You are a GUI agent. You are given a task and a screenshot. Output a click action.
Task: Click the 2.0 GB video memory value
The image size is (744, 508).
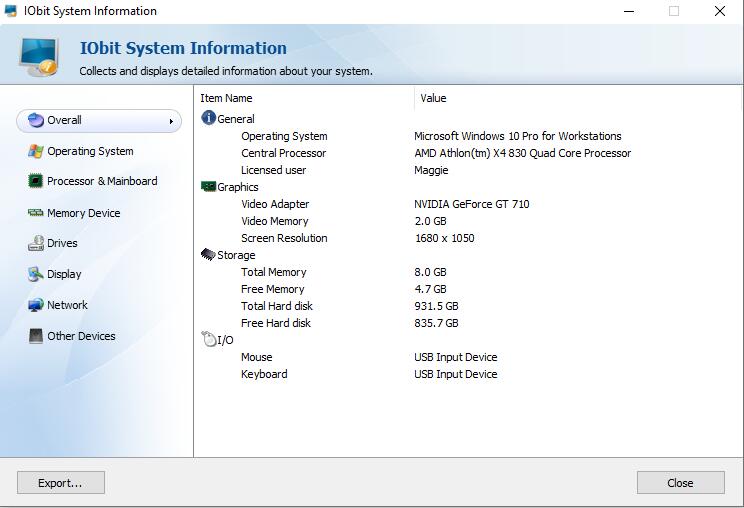point(430,221)
